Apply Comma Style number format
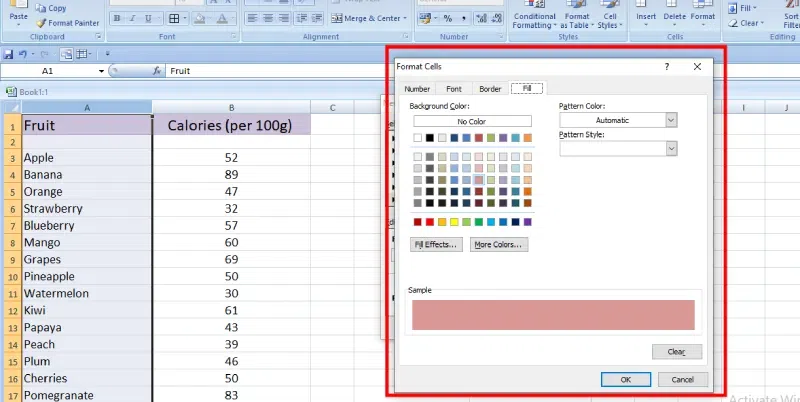 click(463, 18)
